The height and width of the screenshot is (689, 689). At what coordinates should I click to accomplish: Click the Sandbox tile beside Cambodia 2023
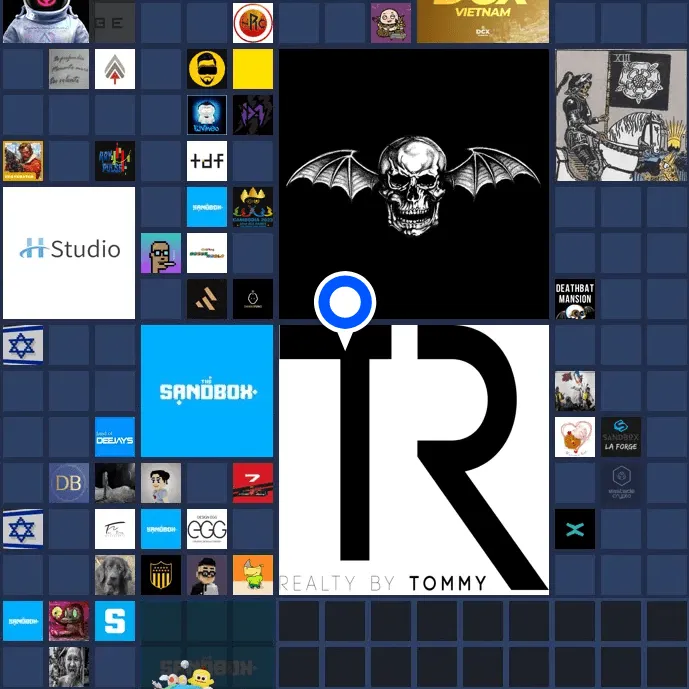207,207
